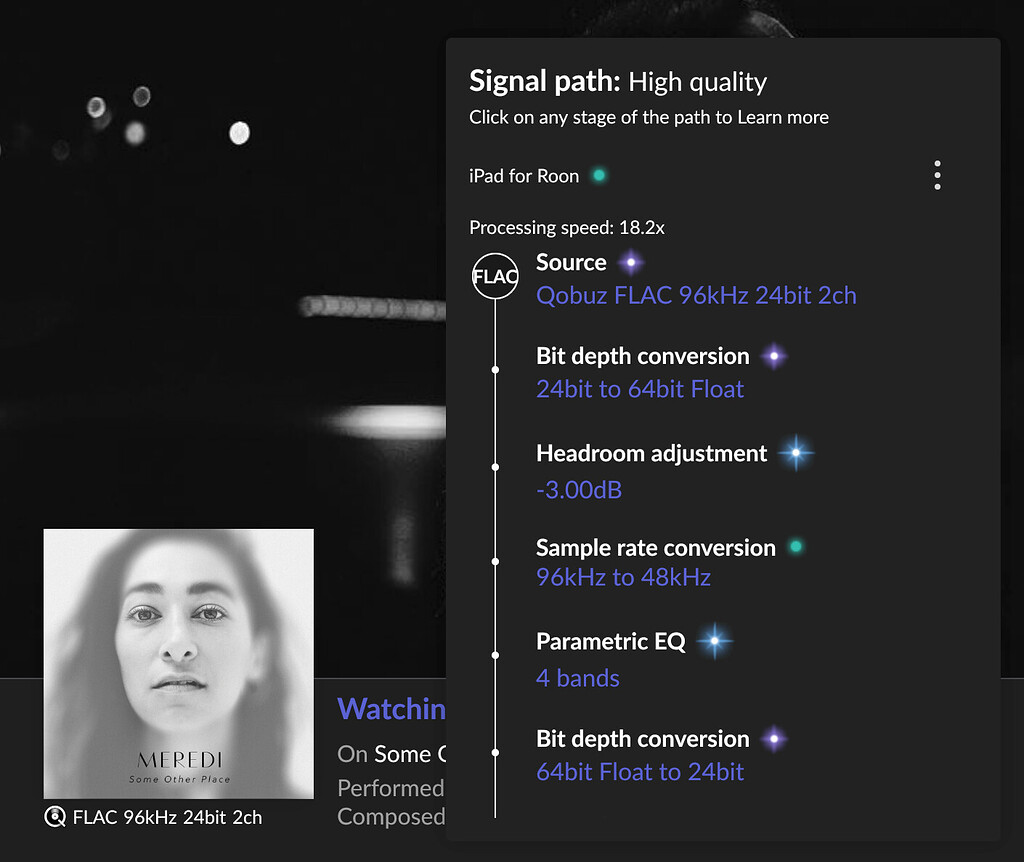Click the green zone indicator beside iPad for Roon
1024x862 pixels.
[x=598, y=174]
